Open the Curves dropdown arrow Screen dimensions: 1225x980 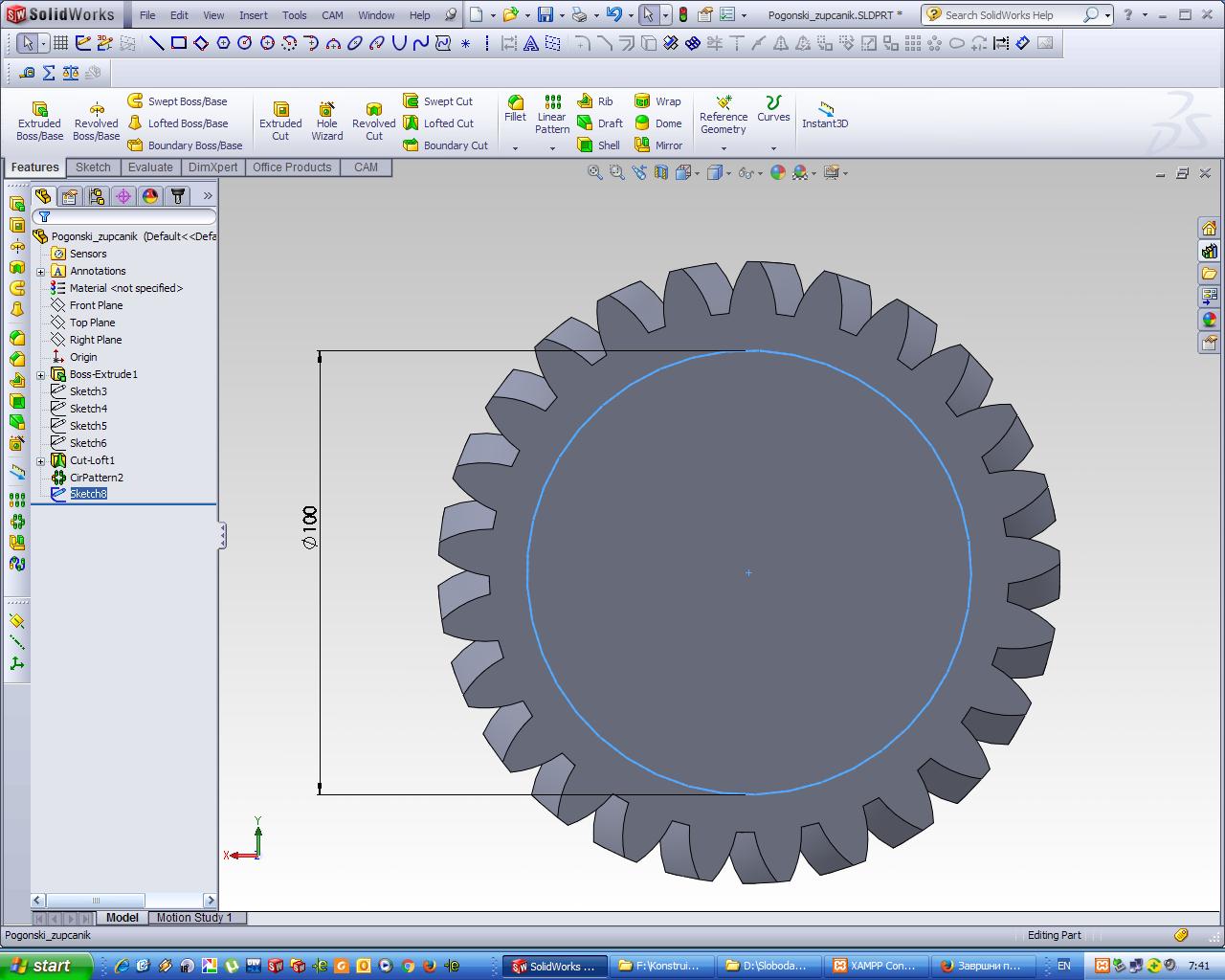(773, 148)
